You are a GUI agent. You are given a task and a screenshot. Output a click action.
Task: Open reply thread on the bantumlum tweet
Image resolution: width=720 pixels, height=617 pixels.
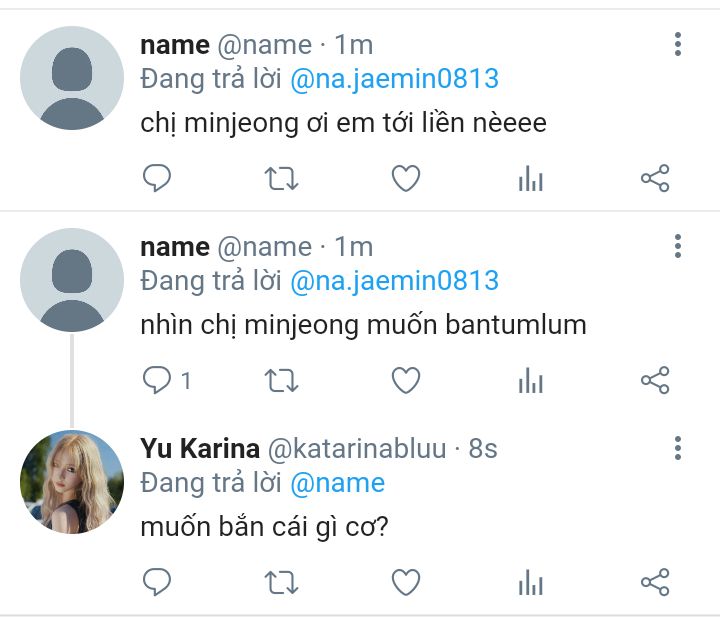pos(166,381)
